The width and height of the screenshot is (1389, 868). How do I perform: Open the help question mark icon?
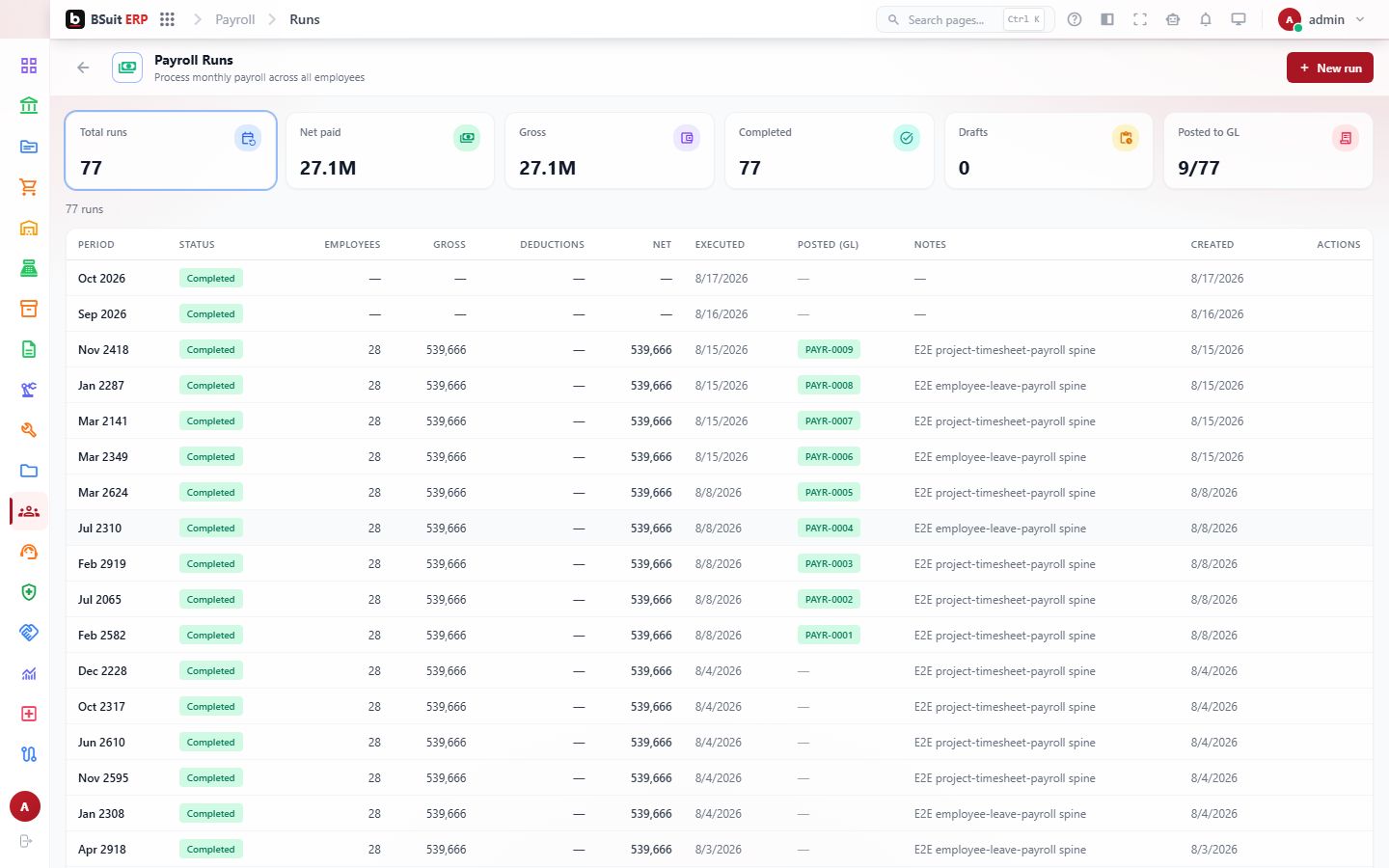click(1075, 19)
